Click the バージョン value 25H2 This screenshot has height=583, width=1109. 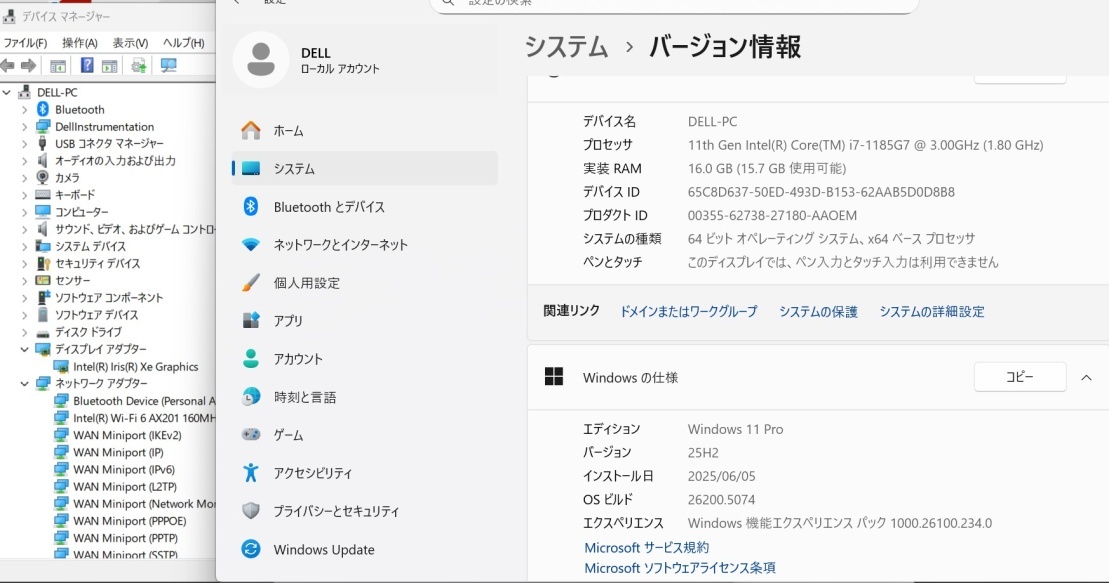[x=703, y=453]
